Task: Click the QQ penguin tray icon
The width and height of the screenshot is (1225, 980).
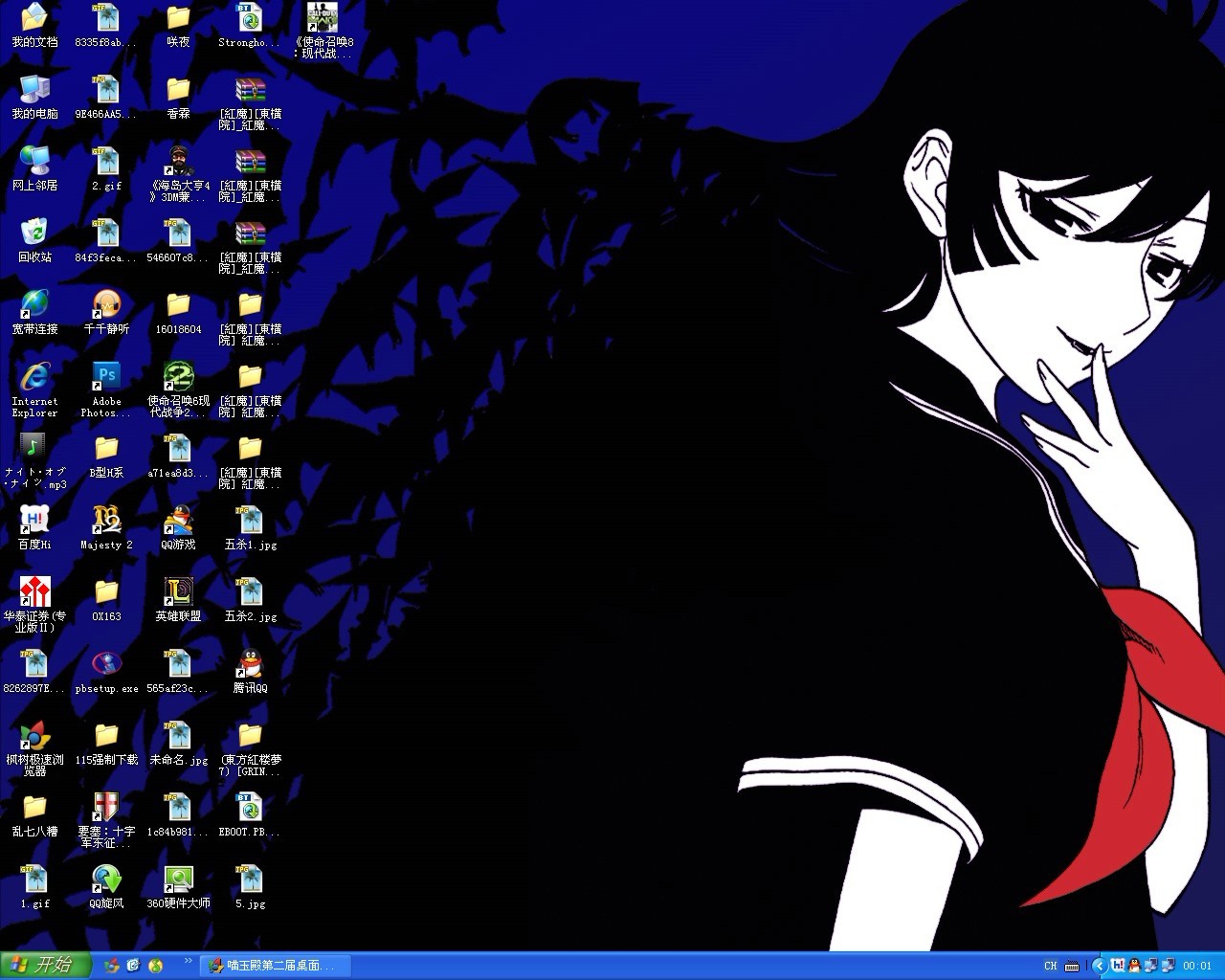Action: coord(1134,966)
